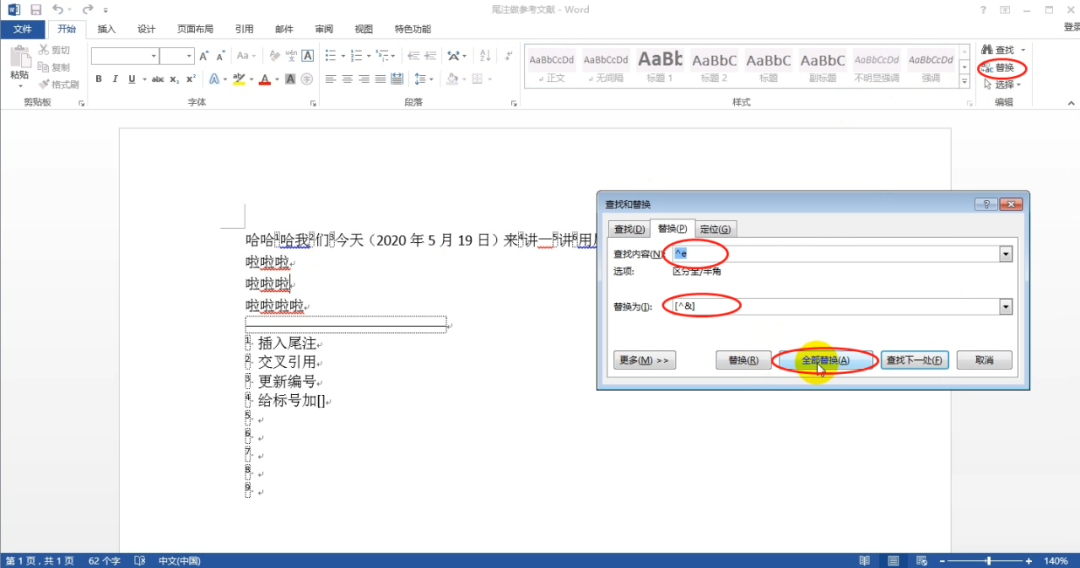Click the 全部替换(A) button
The image size is (1080, 568).
pos(825,360)
